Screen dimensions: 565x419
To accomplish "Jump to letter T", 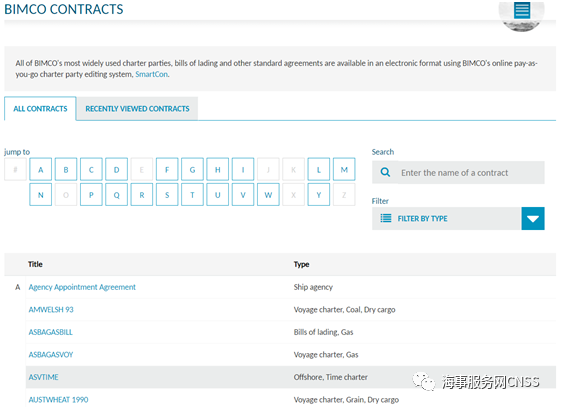I will pos(192,195).
